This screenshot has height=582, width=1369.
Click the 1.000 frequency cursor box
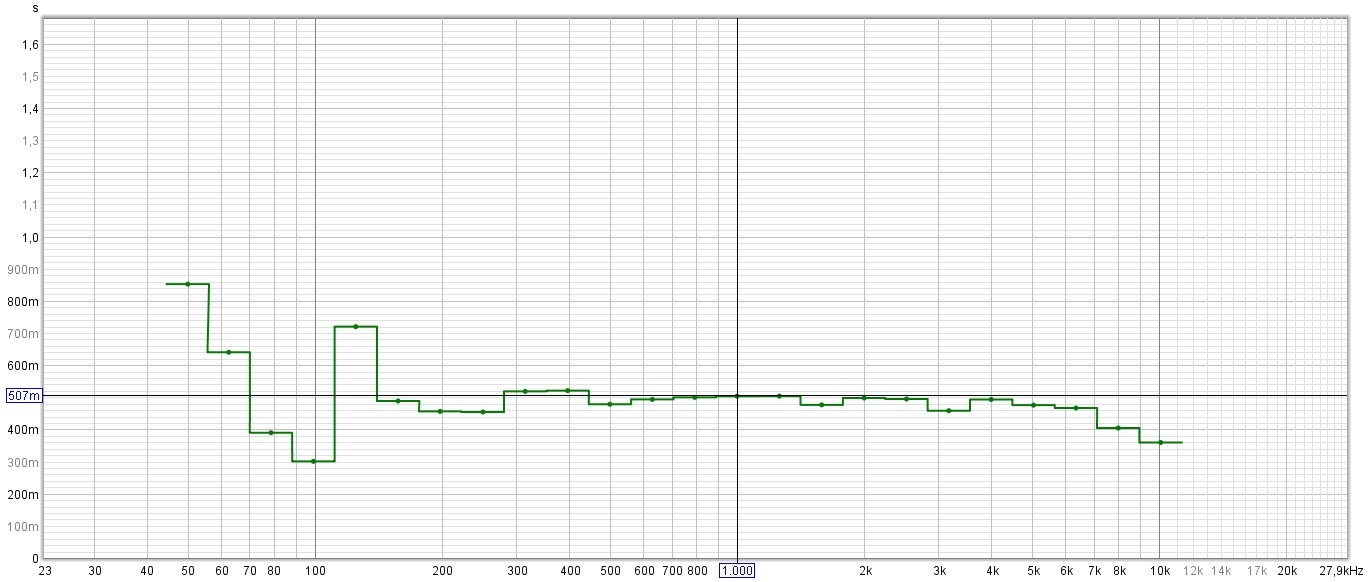click(737, 571)
